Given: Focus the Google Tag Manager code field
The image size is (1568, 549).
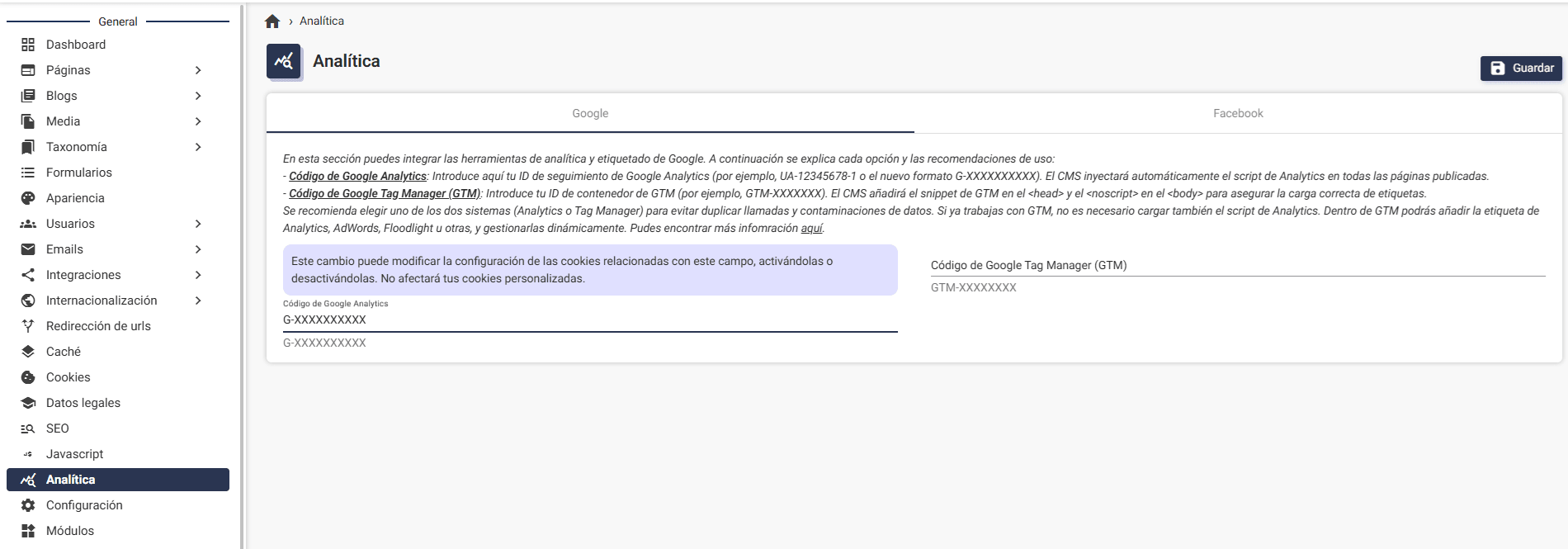Looking at the screenshot, I should pos(1237,266).
